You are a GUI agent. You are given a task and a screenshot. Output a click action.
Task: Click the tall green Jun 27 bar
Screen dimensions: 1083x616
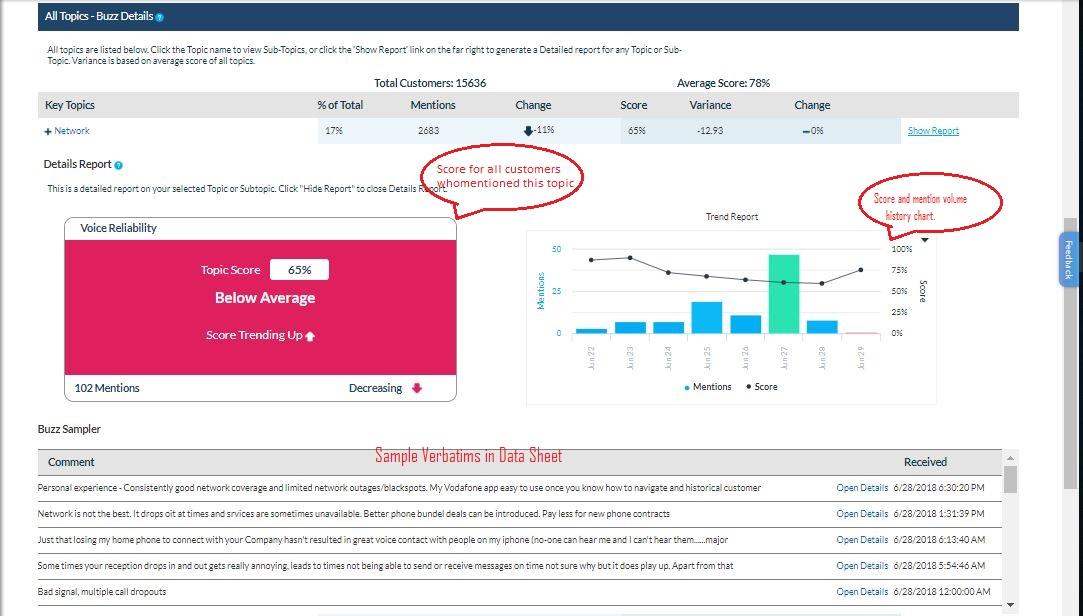coord(783,293)
